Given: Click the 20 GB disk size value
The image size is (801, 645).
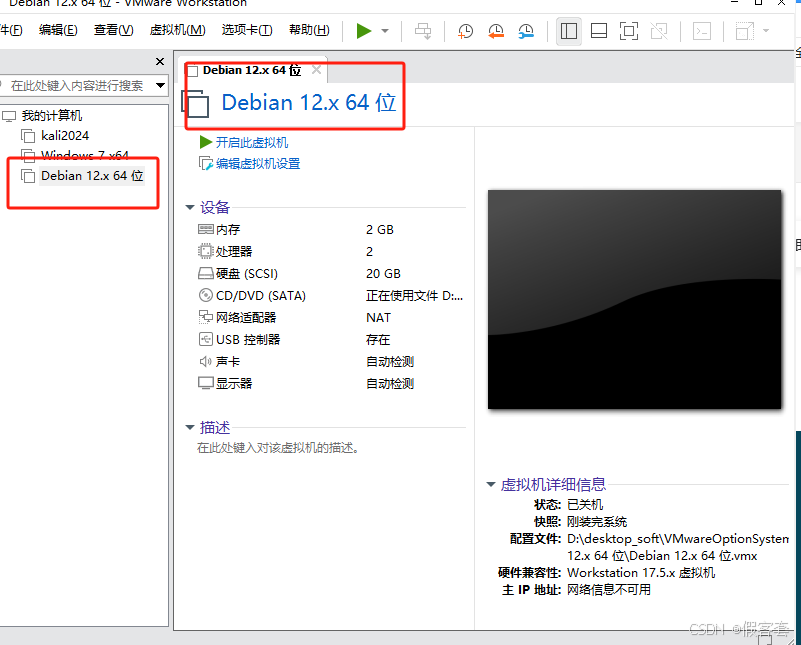Looking at the screenshot, I should point(383,274).
